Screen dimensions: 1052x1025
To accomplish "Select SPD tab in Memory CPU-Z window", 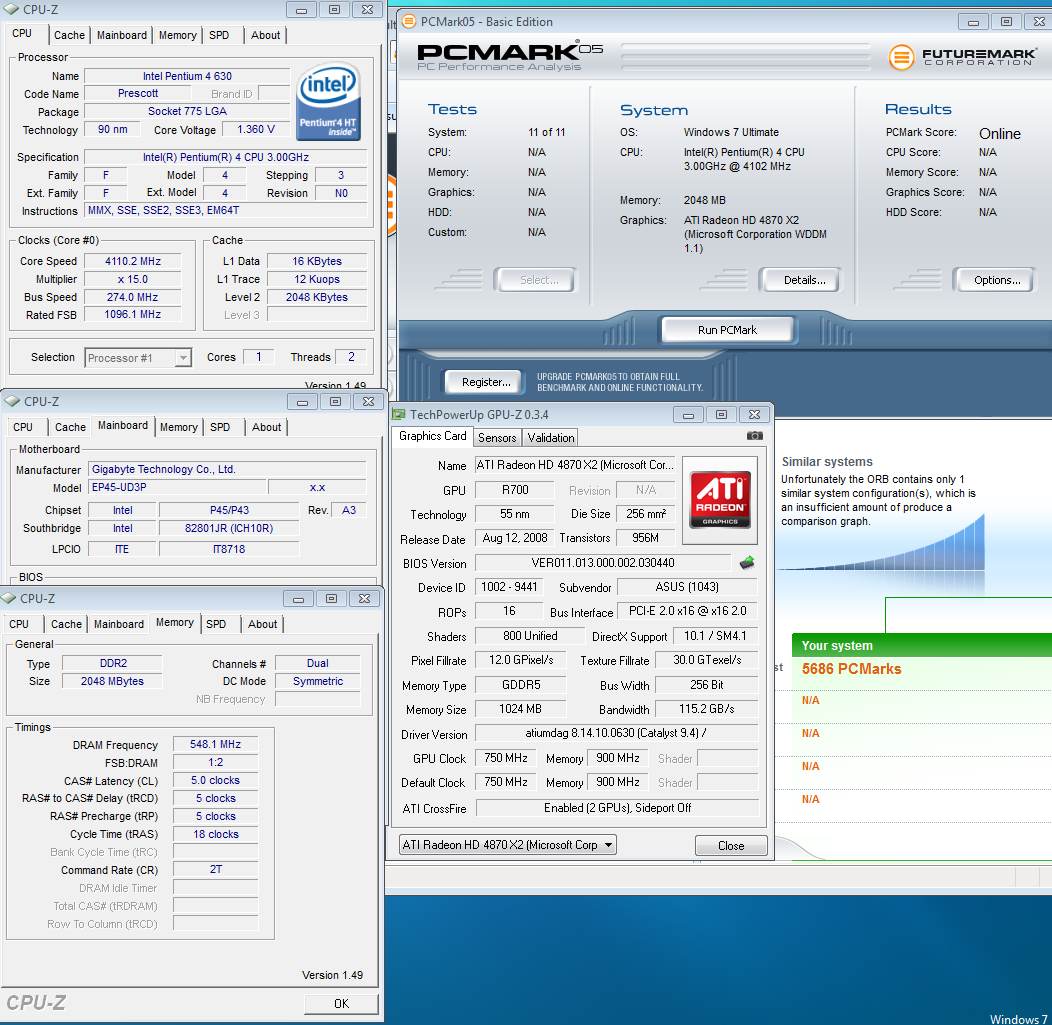I will pyautogui.click(x=216, y=624).
